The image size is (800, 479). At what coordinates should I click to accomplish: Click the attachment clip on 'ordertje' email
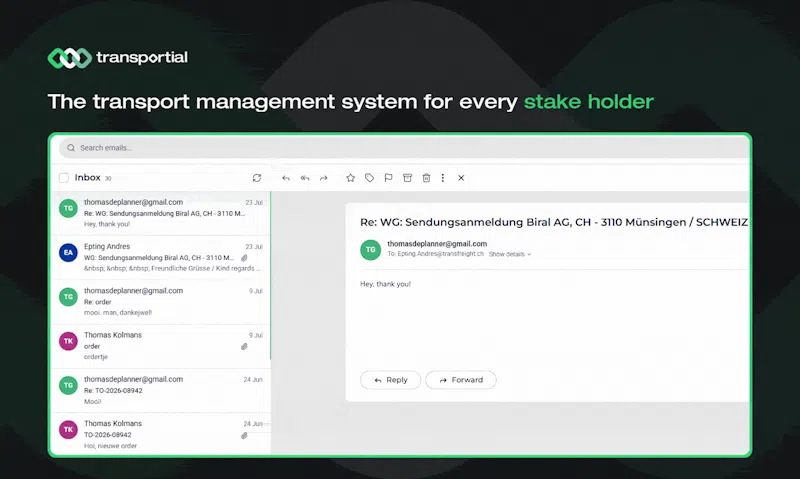pos(244,347)
